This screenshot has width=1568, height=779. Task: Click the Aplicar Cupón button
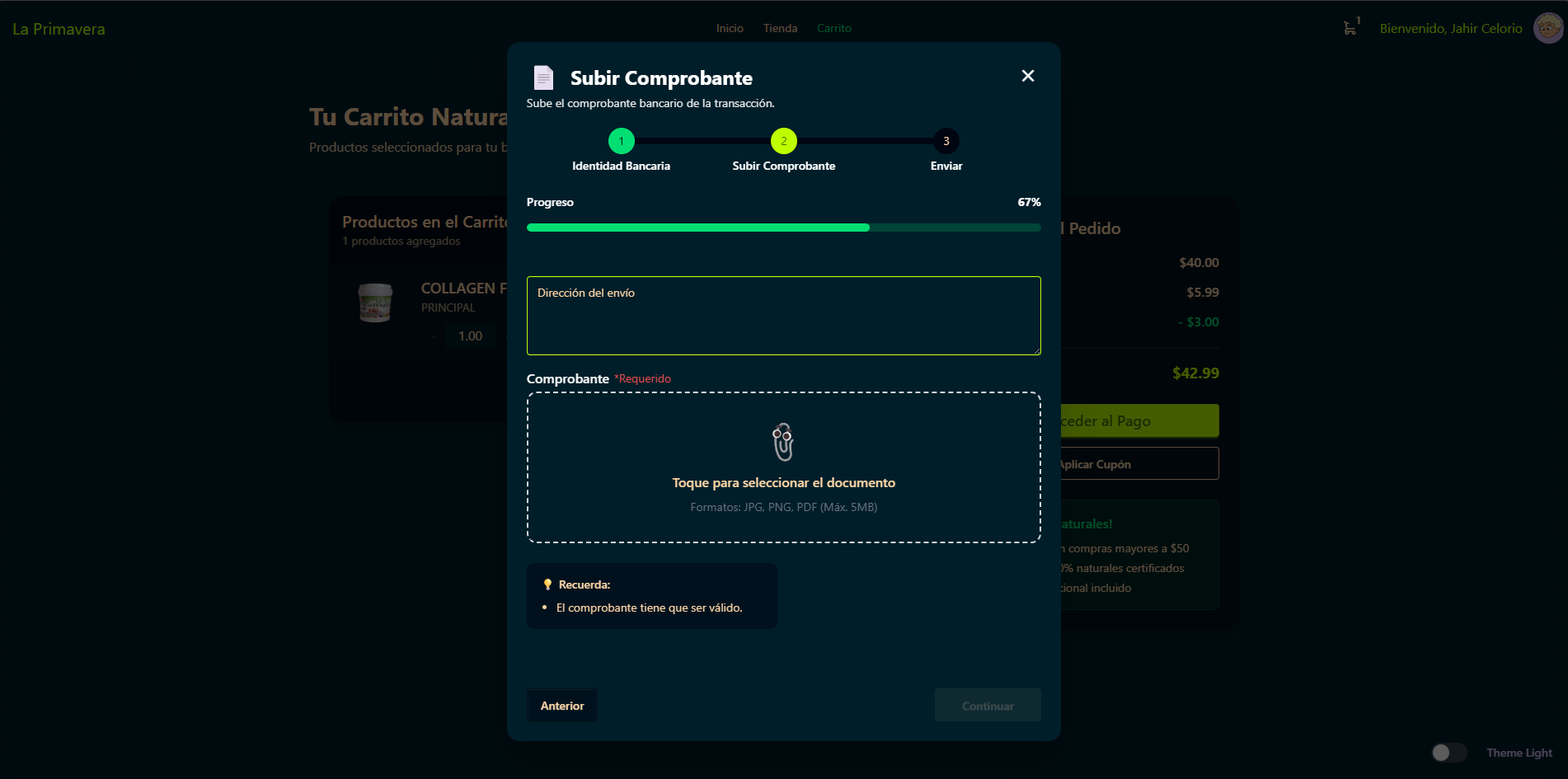(x=1138, y=464)
